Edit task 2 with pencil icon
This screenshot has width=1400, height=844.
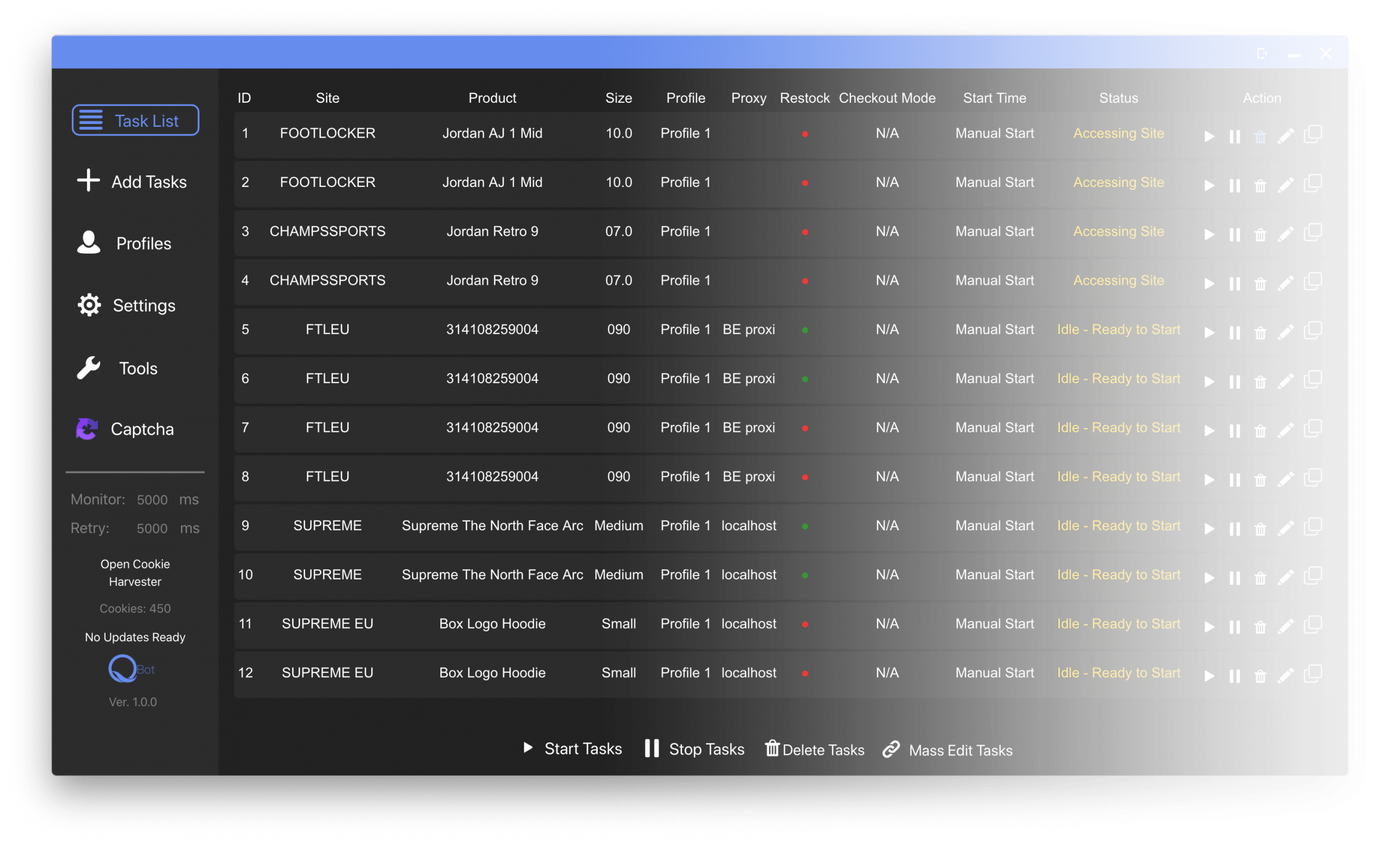[x=1285, y=185]
